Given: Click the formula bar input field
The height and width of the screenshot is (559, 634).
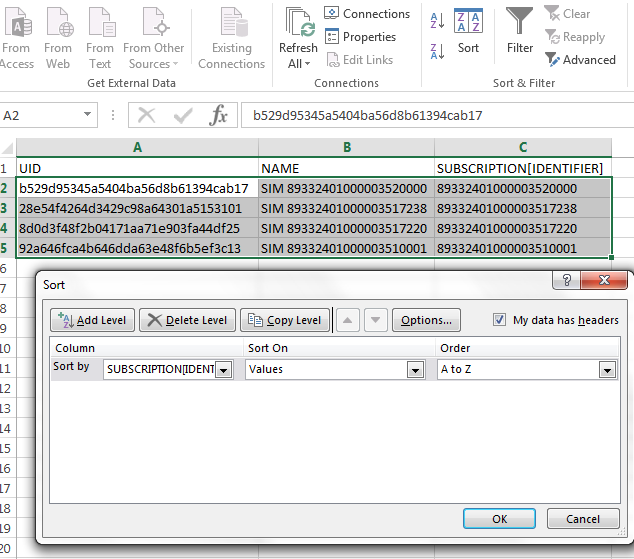Looking at the screenshot, I should coord(435,115).
